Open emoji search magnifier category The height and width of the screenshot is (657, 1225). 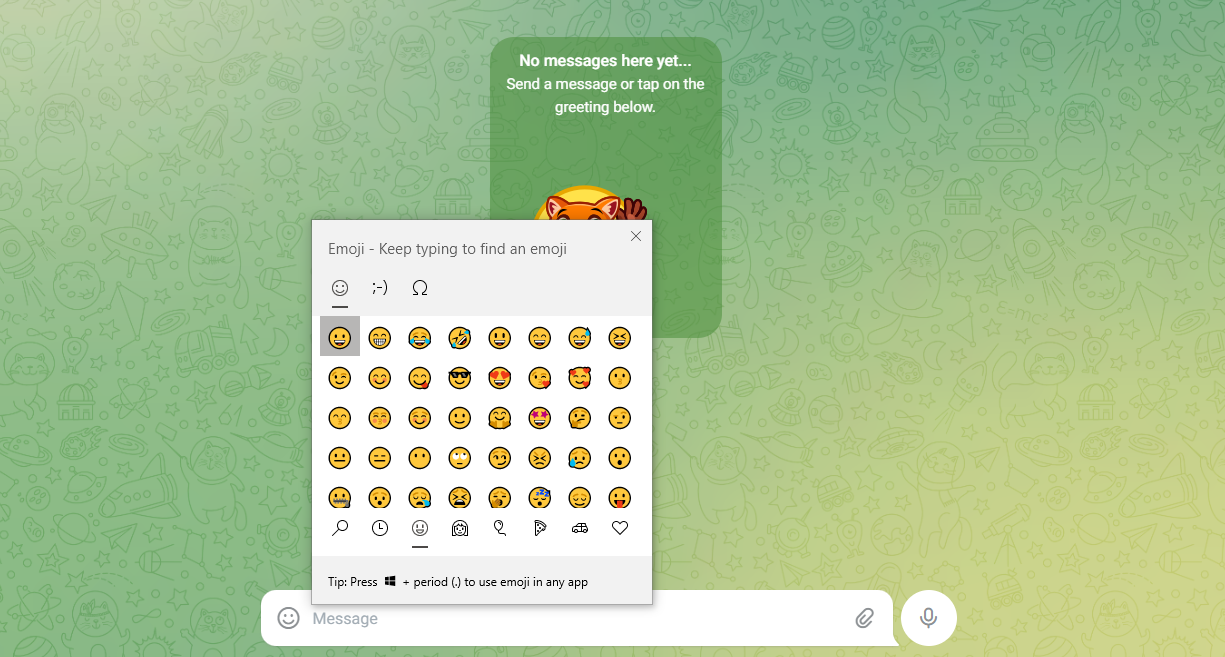point(340,528)
